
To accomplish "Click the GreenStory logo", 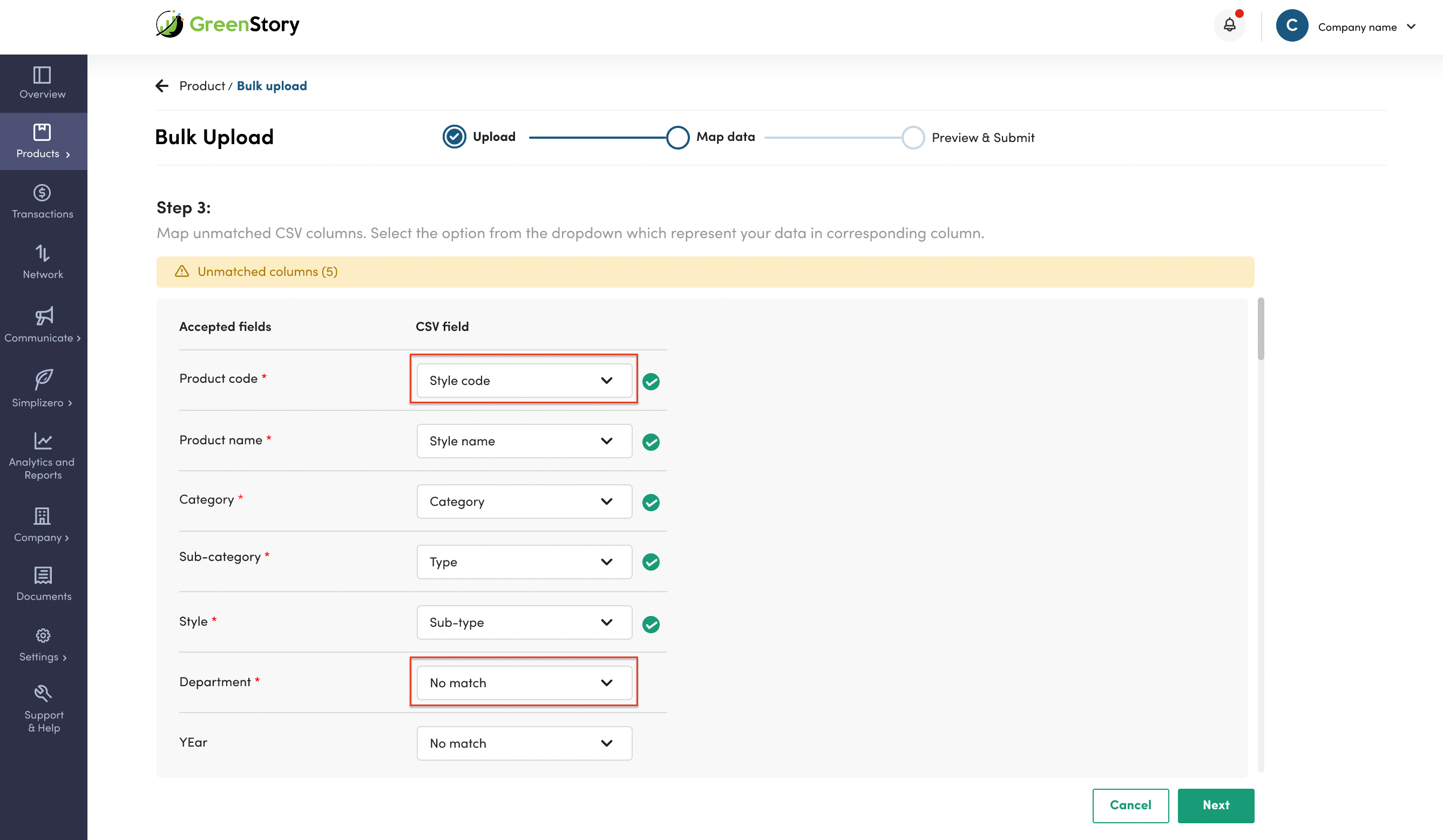I will tap(228, 24).
